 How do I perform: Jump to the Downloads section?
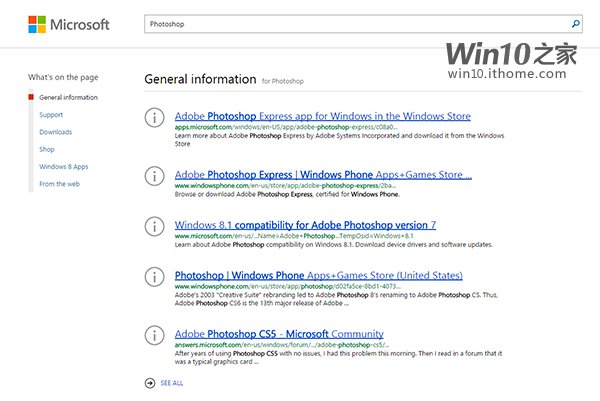coord(55,132)
